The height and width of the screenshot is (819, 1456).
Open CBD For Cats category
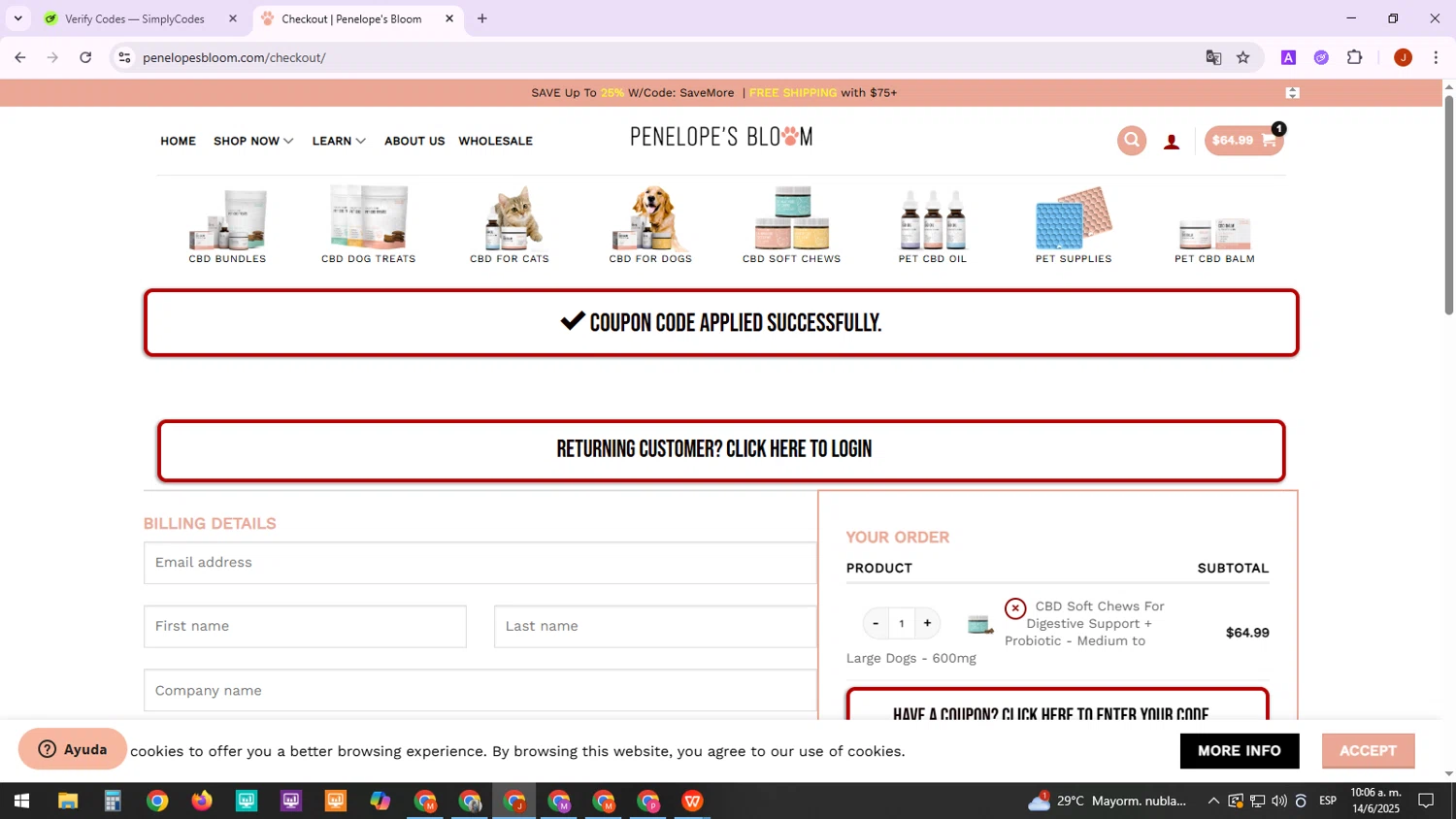510,225
